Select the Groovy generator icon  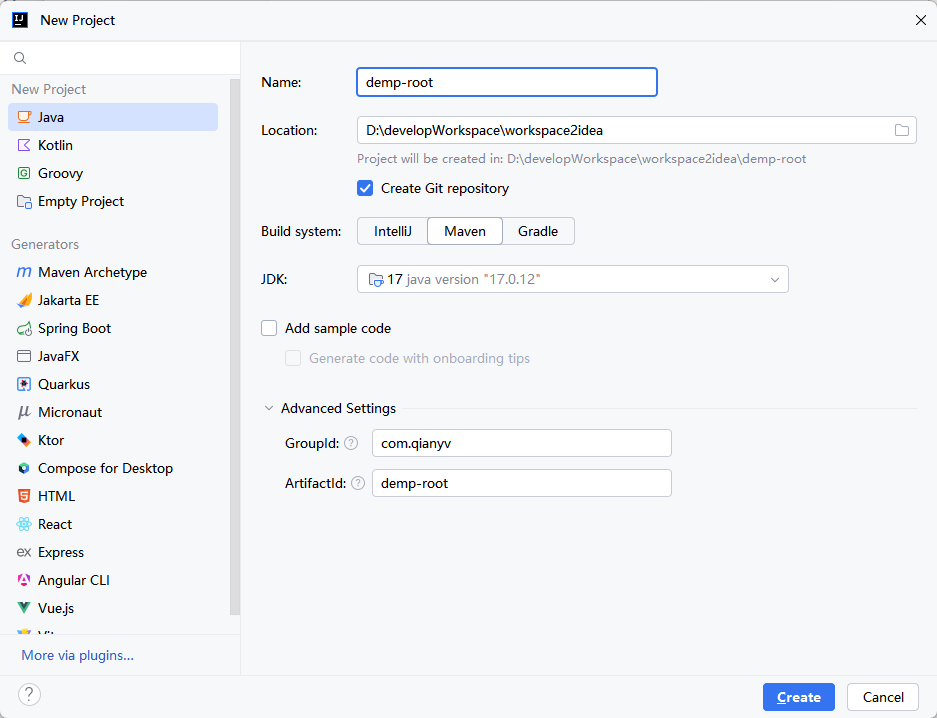(x=24, y=173)
